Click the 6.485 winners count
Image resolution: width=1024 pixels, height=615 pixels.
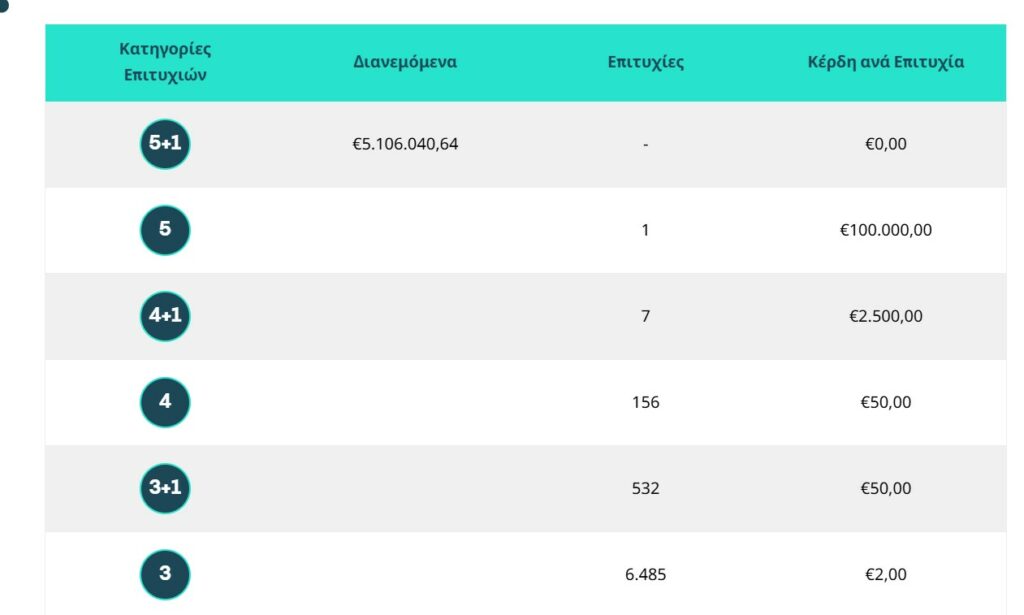pos(645,574)
